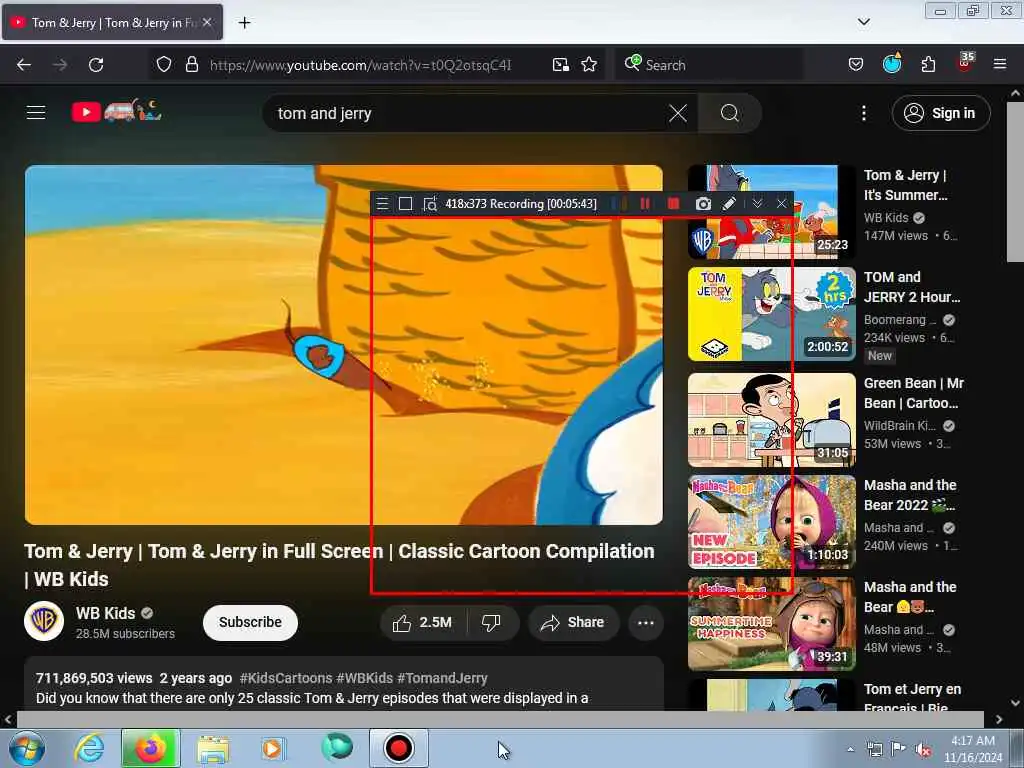The image size is (1024, 768).
Task: Toggle picture-in-picture icon in address bar
Action: pyautogui.click(x=560, y=65)
